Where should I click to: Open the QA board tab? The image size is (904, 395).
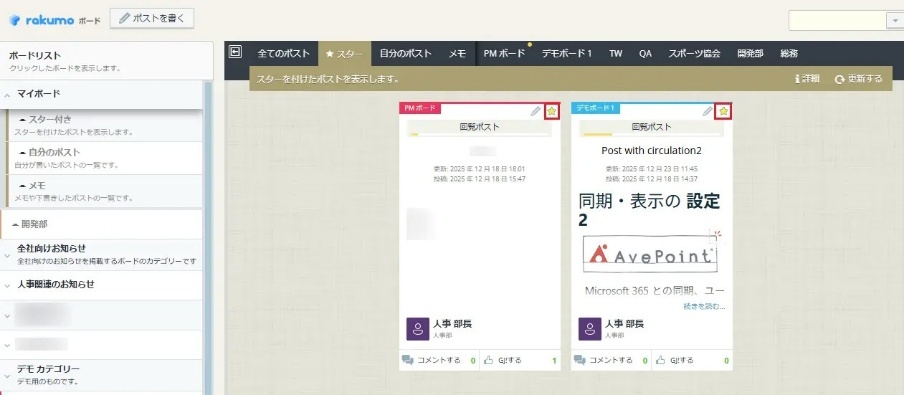[645, 53]
